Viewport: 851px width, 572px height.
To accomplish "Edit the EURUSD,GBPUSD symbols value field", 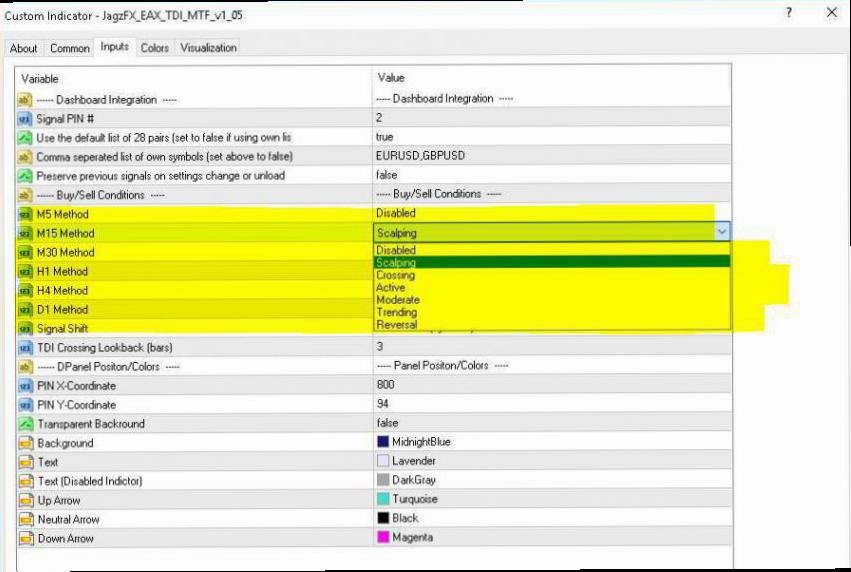I will tap(420, 157).
